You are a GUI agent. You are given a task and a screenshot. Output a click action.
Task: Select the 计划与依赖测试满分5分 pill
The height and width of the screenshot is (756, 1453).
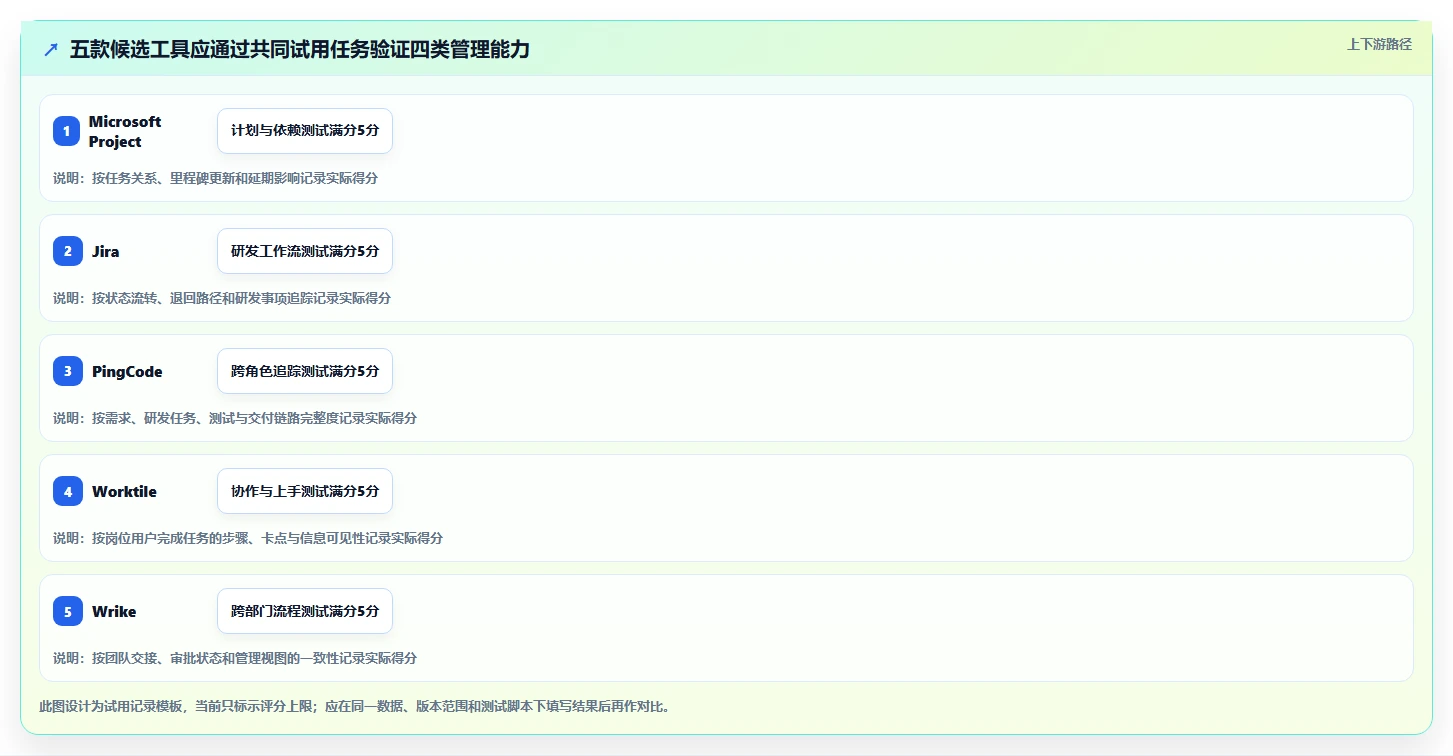305,131
